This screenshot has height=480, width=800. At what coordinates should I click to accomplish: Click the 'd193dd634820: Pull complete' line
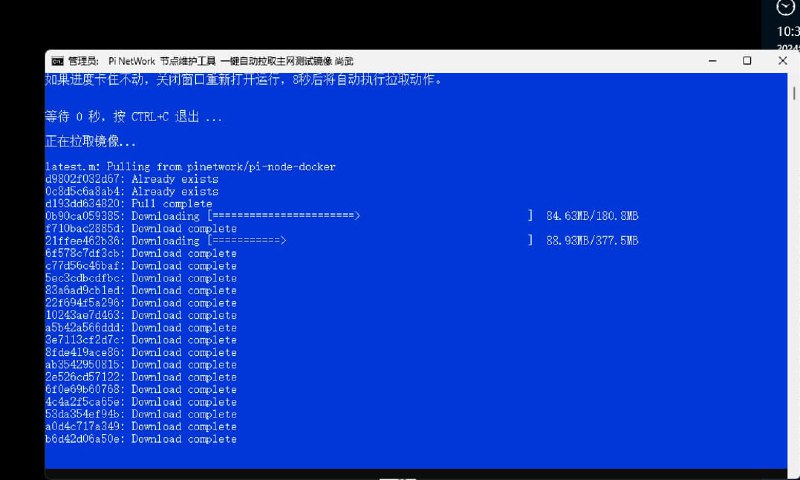click(x=128, y=204)
